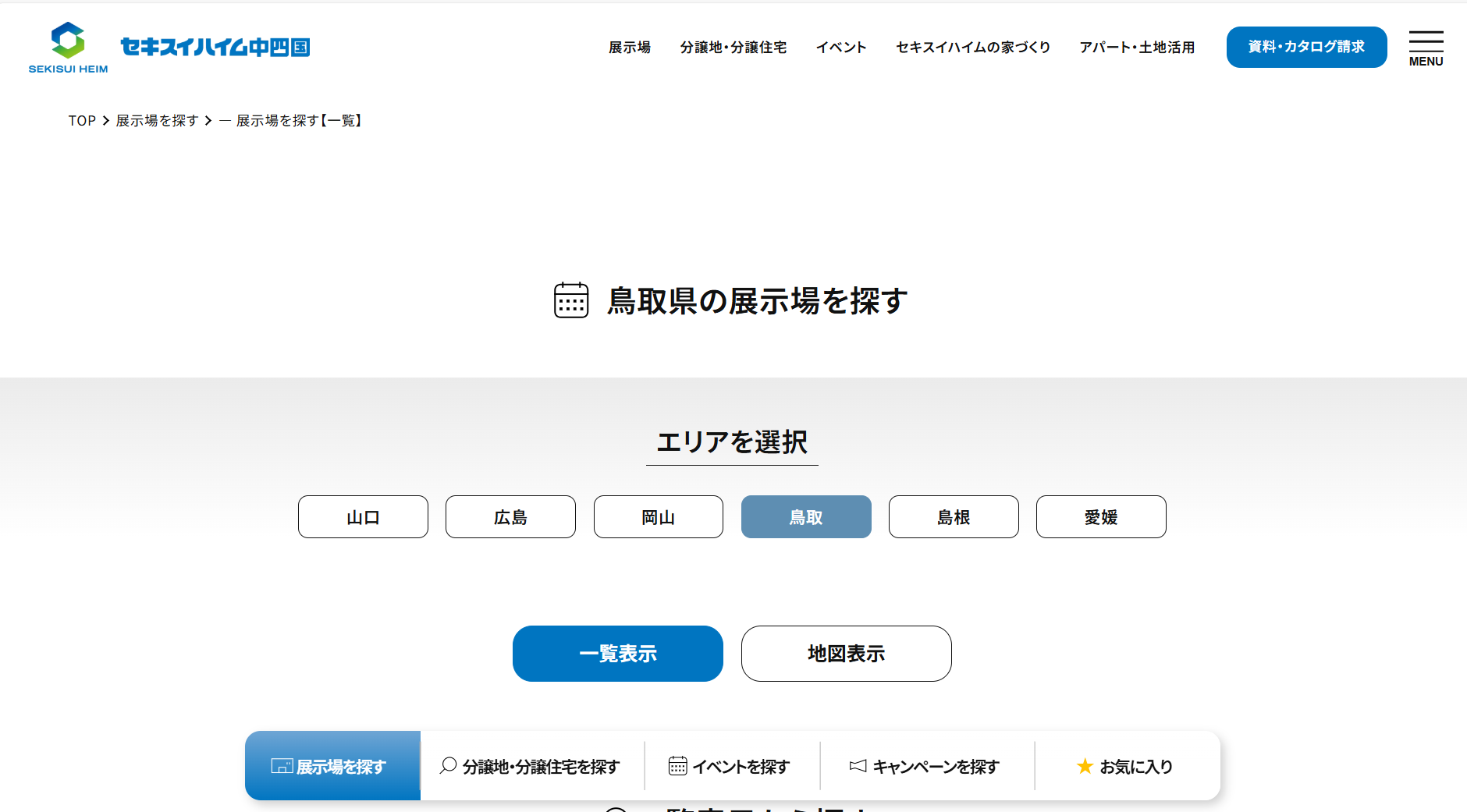The height and width of the screenshot is (812, 1467).
Task: Choose the 愛媛 area button
Action: [x=1100, y=517]
